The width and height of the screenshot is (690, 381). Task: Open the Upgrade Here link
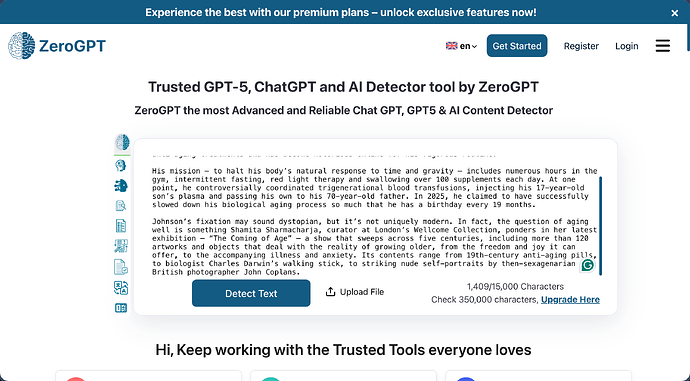570,300
